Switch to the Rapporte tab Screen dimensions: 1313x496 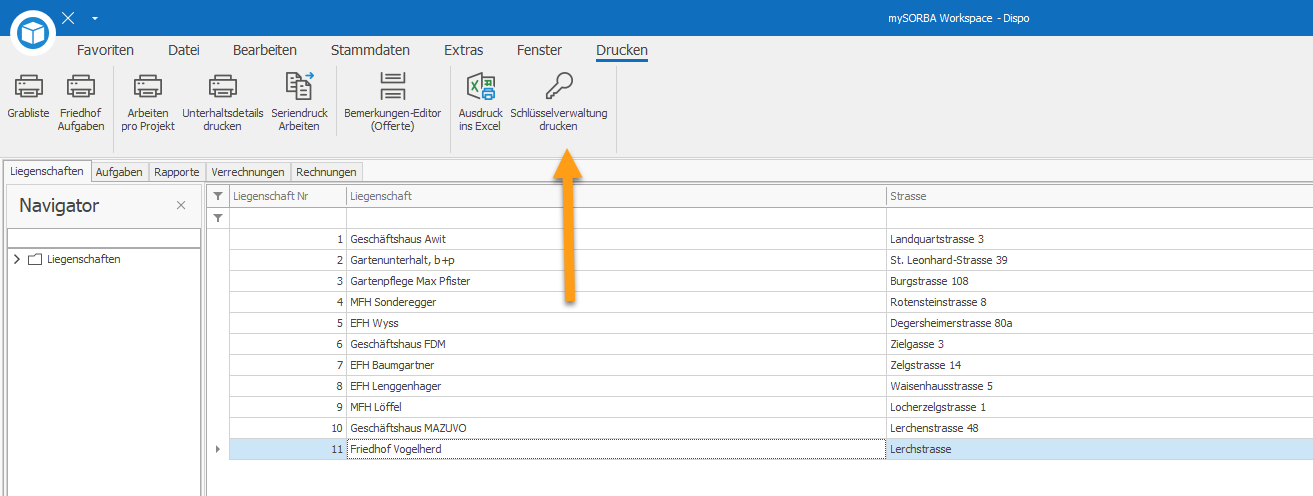pos(176,172)
